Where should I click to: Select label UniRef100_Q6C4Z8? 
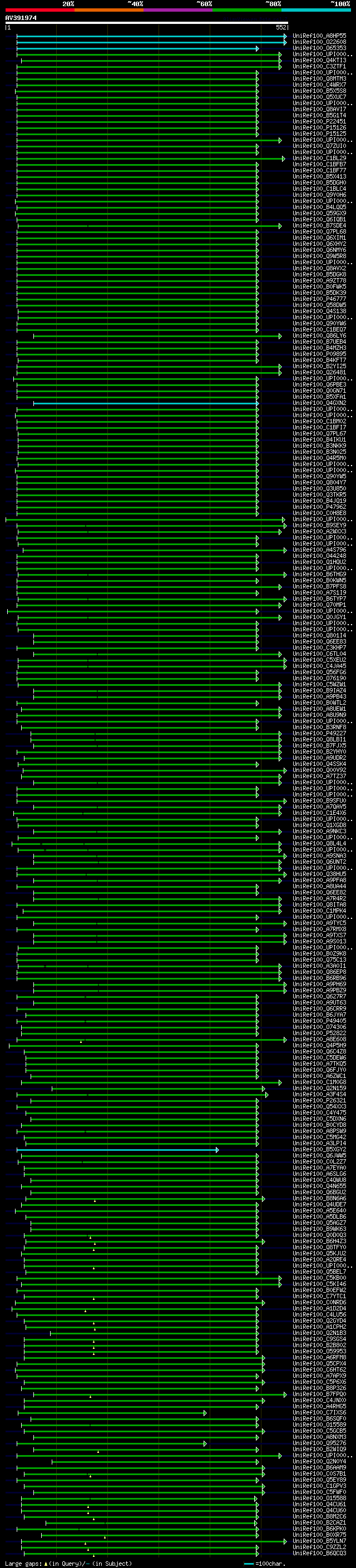click(319, 1052)
